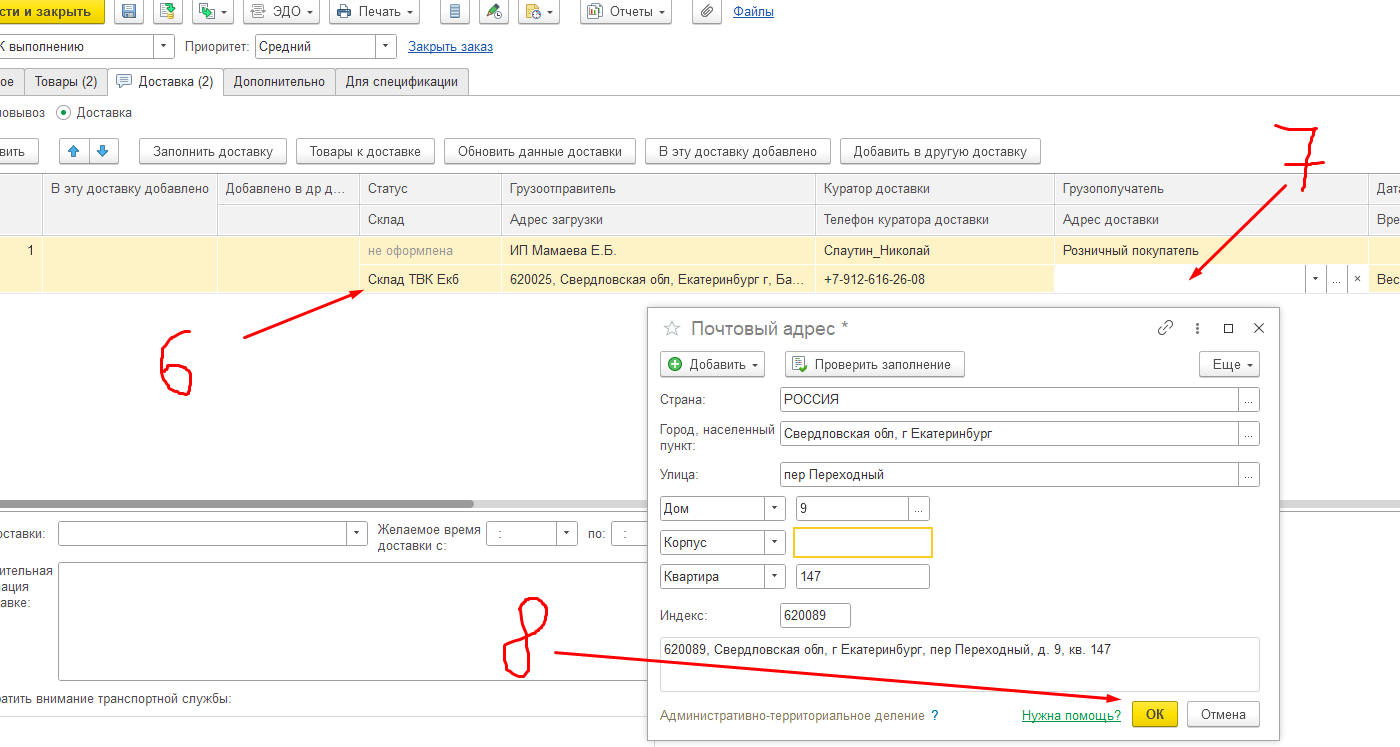Clear the delivery address cell with ×
Image resolution: width=1400 pixels, height=747 pixels.
1357,279
